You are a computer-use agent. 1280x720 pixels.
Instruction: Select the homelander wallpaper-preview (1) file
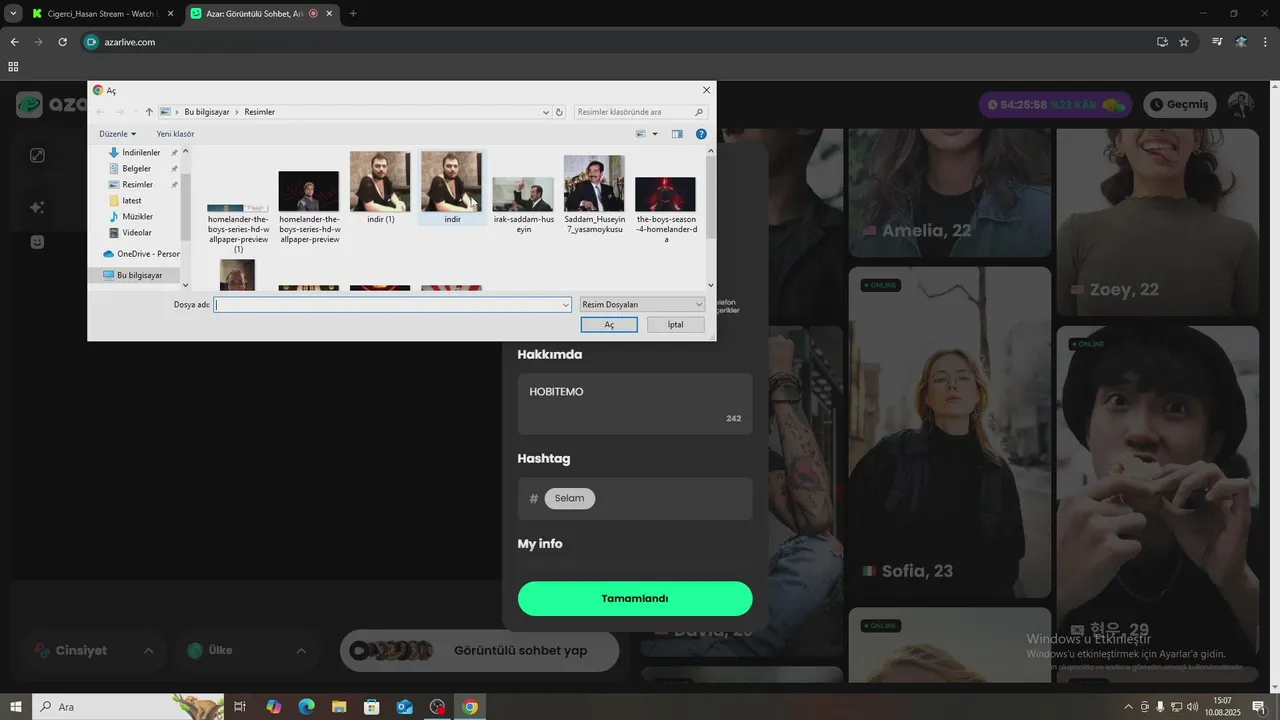point(238,228)
